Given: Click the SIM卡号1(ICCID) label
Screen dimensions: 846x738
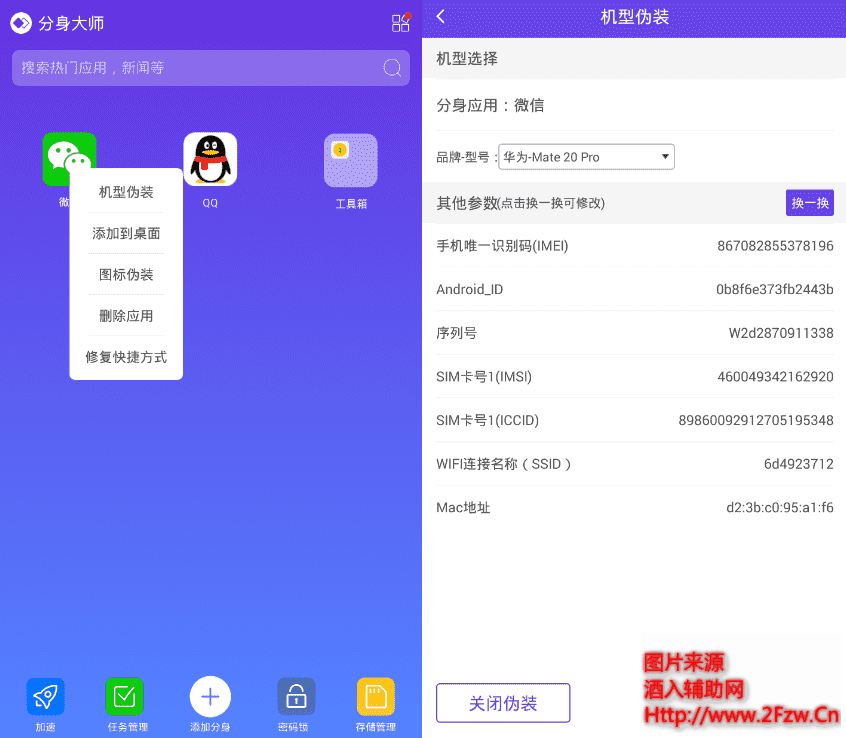Looking at the screenshot, I should click(488, 420).
